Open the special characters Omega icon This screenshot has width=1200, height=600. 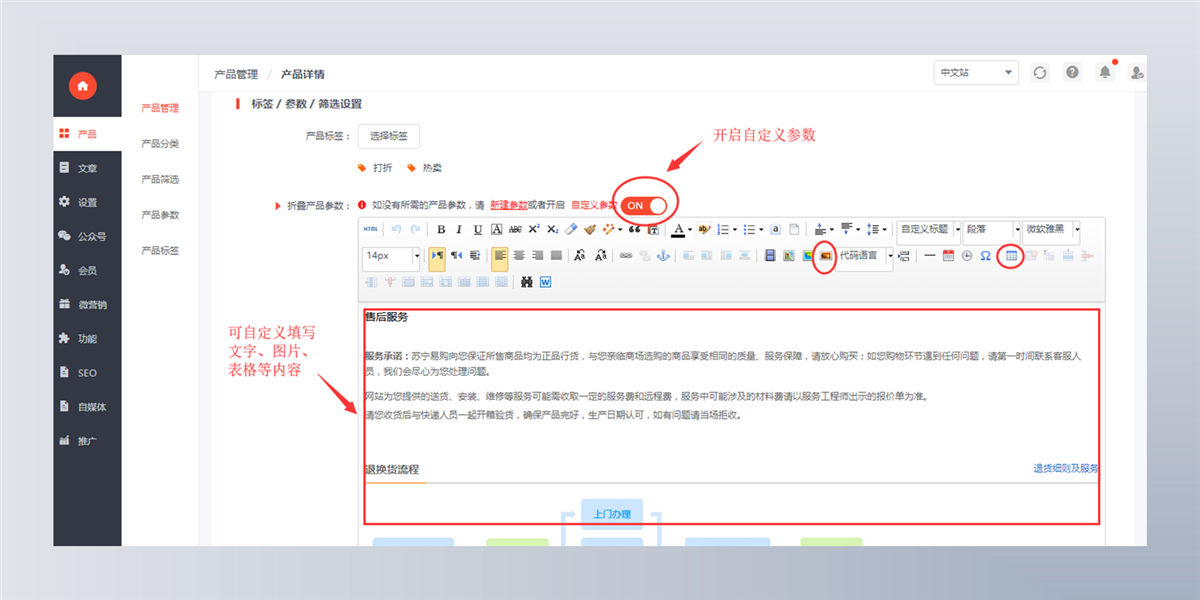click(985, 256)
